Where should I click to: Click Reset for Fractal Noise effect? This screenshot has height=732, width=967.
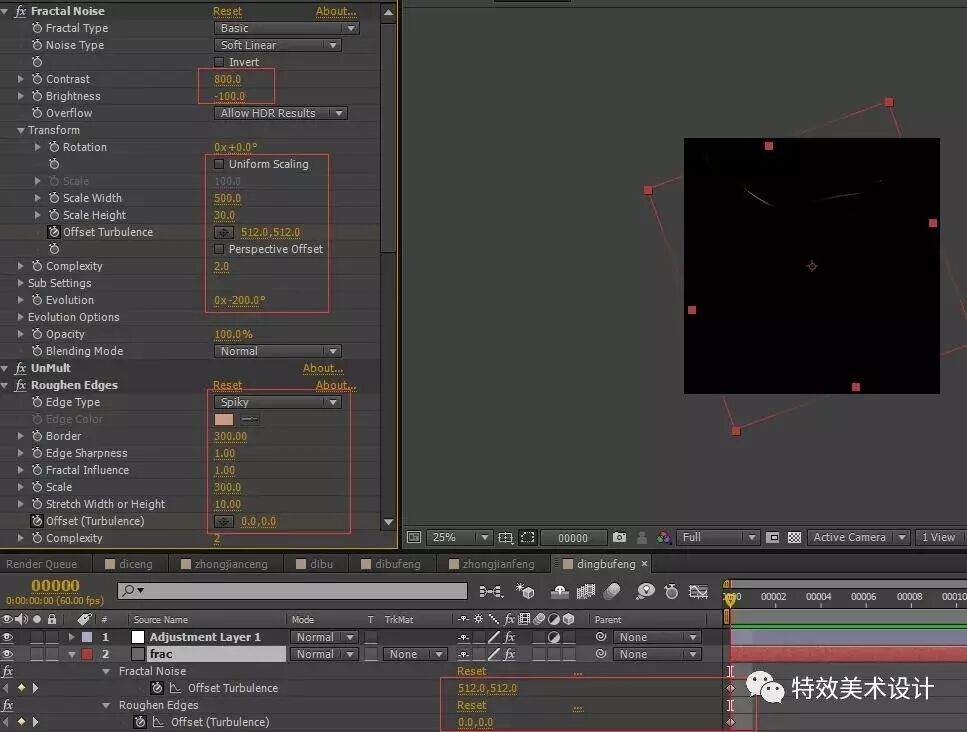click(228, 11)
